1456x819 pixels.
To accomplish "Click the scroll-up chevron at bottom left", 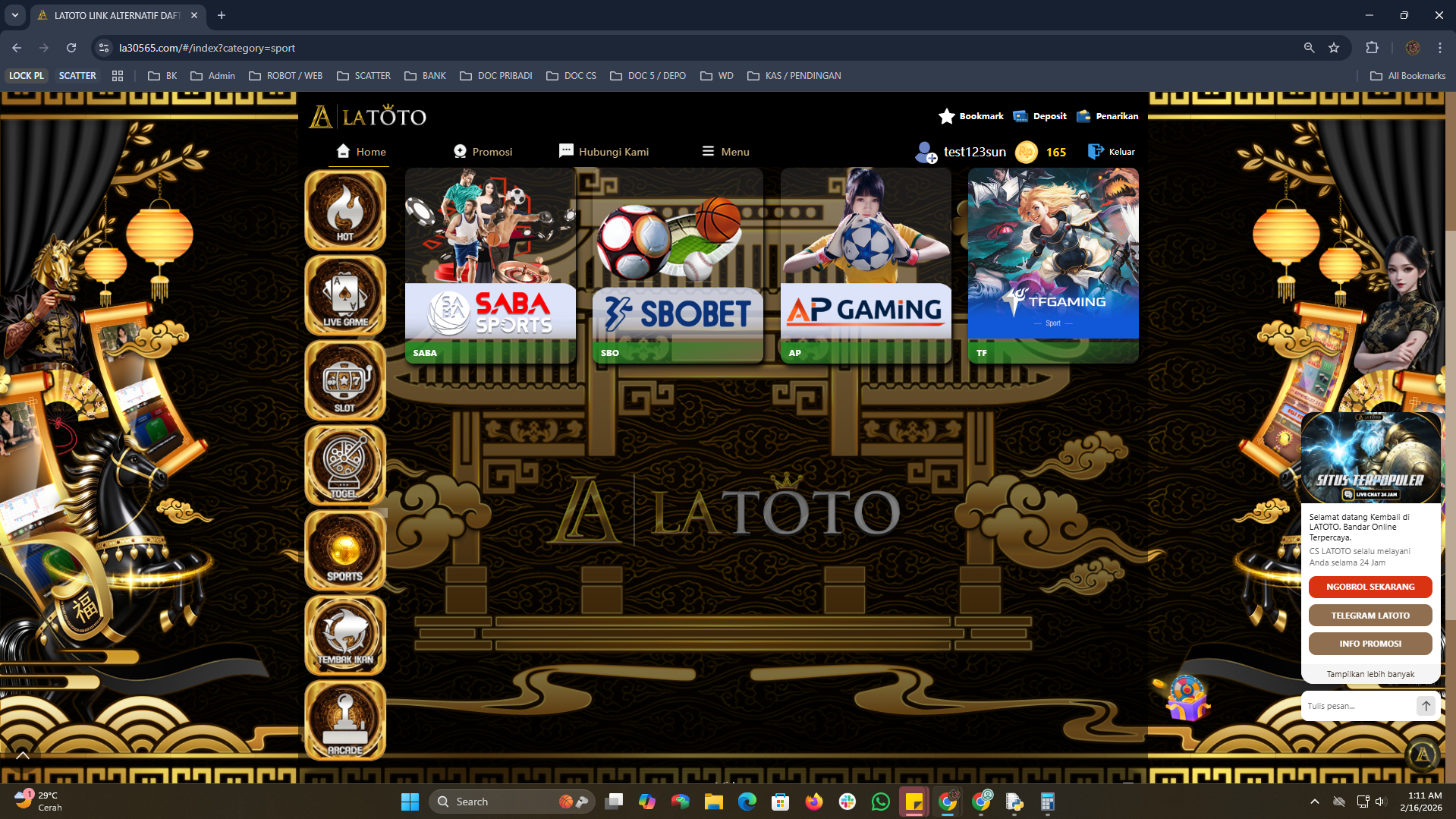I will [x=23, y=755].
